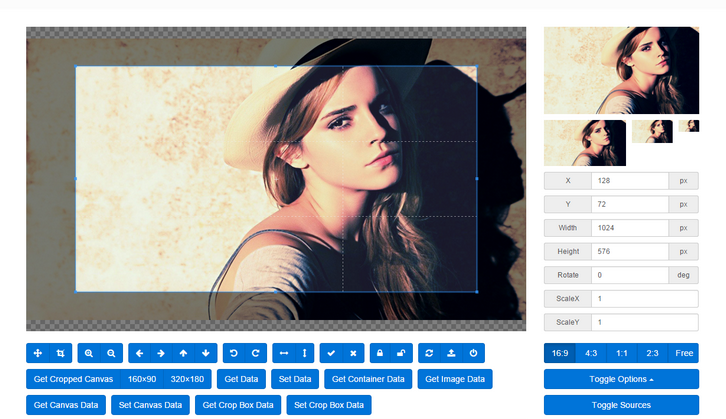Viewport: 726px width, 419px height.
Task: Focus the ScaleX input field
Action: tap(645, 299)
